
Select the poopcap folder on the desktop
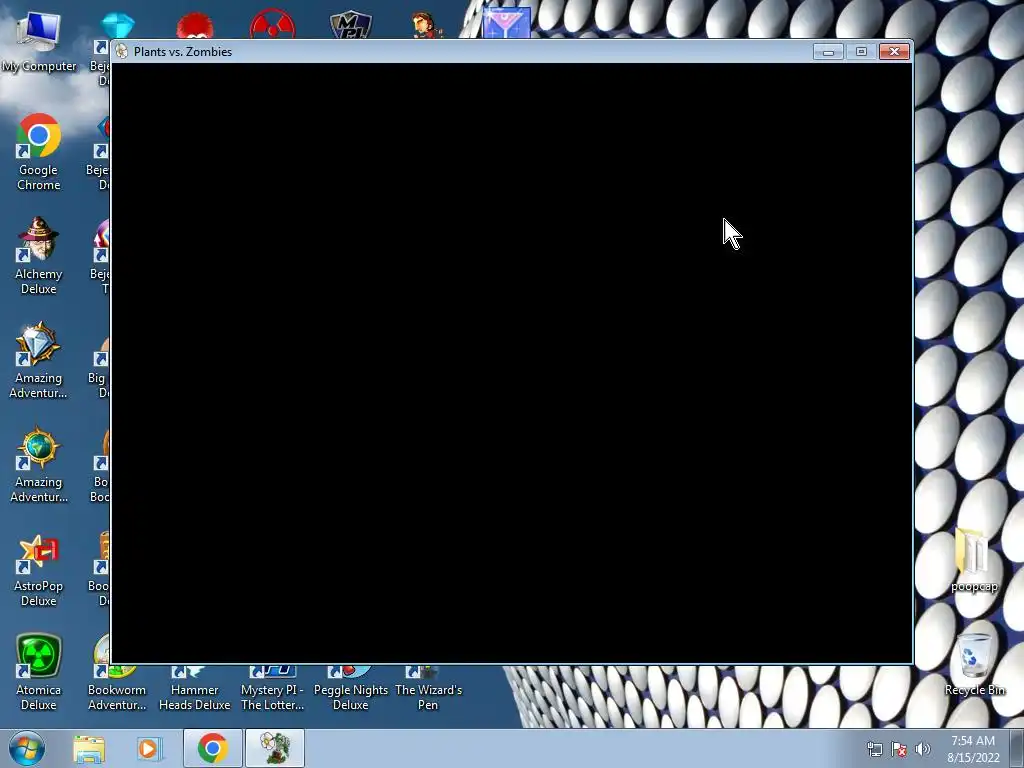point(974,562)
